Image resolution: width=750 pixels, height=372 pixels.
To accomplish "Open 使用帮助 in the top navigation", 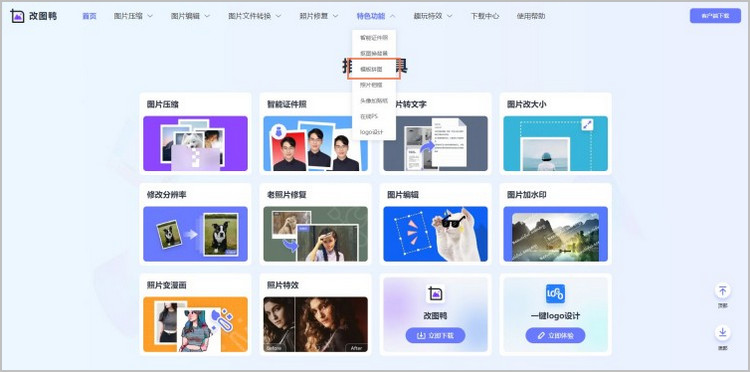I will pos(530,16).
